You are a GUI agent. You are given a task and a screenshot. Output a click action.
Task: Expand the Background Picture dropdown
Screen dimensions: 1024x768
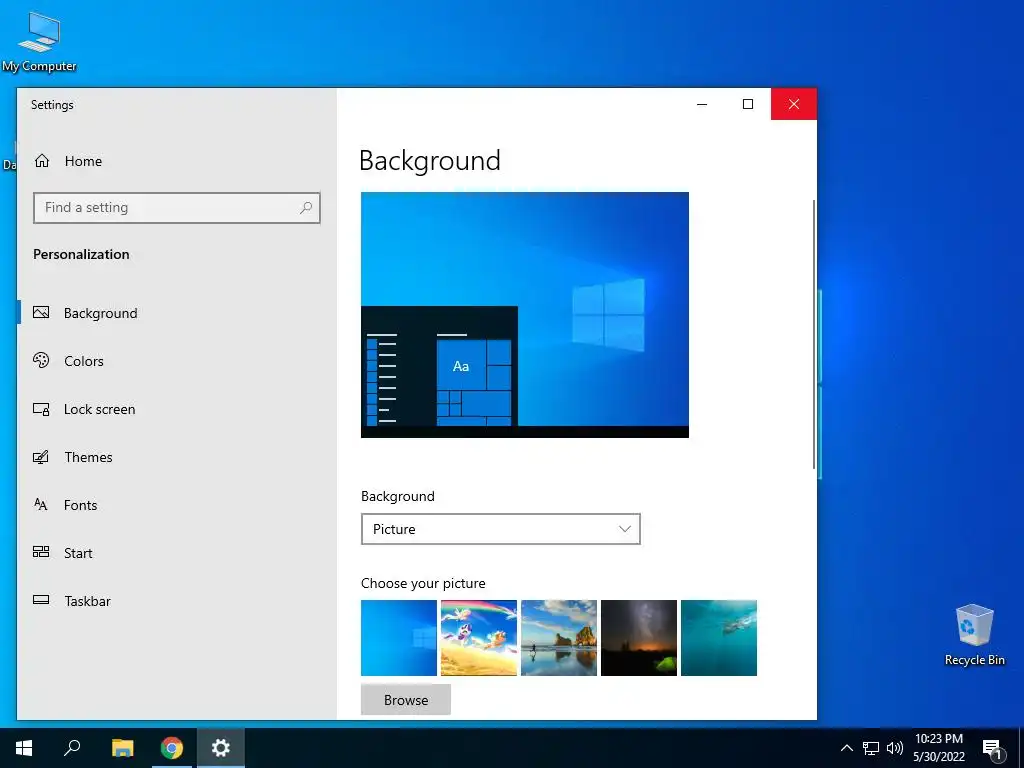point(500,529)
